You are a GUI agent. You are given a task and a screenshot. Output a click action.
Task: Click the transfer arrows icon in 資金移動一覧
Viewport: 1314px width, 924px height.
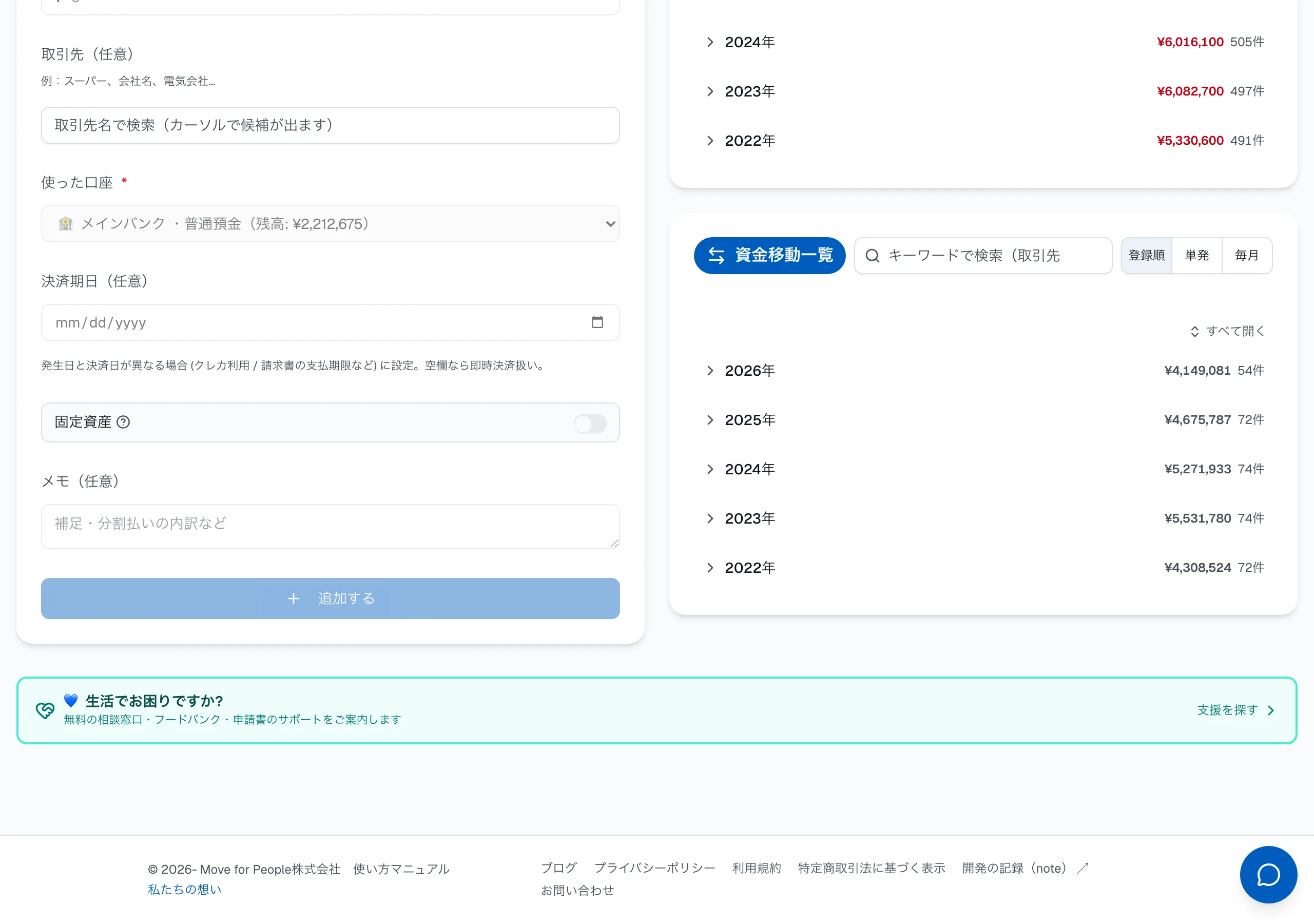[x=716, y=255]
